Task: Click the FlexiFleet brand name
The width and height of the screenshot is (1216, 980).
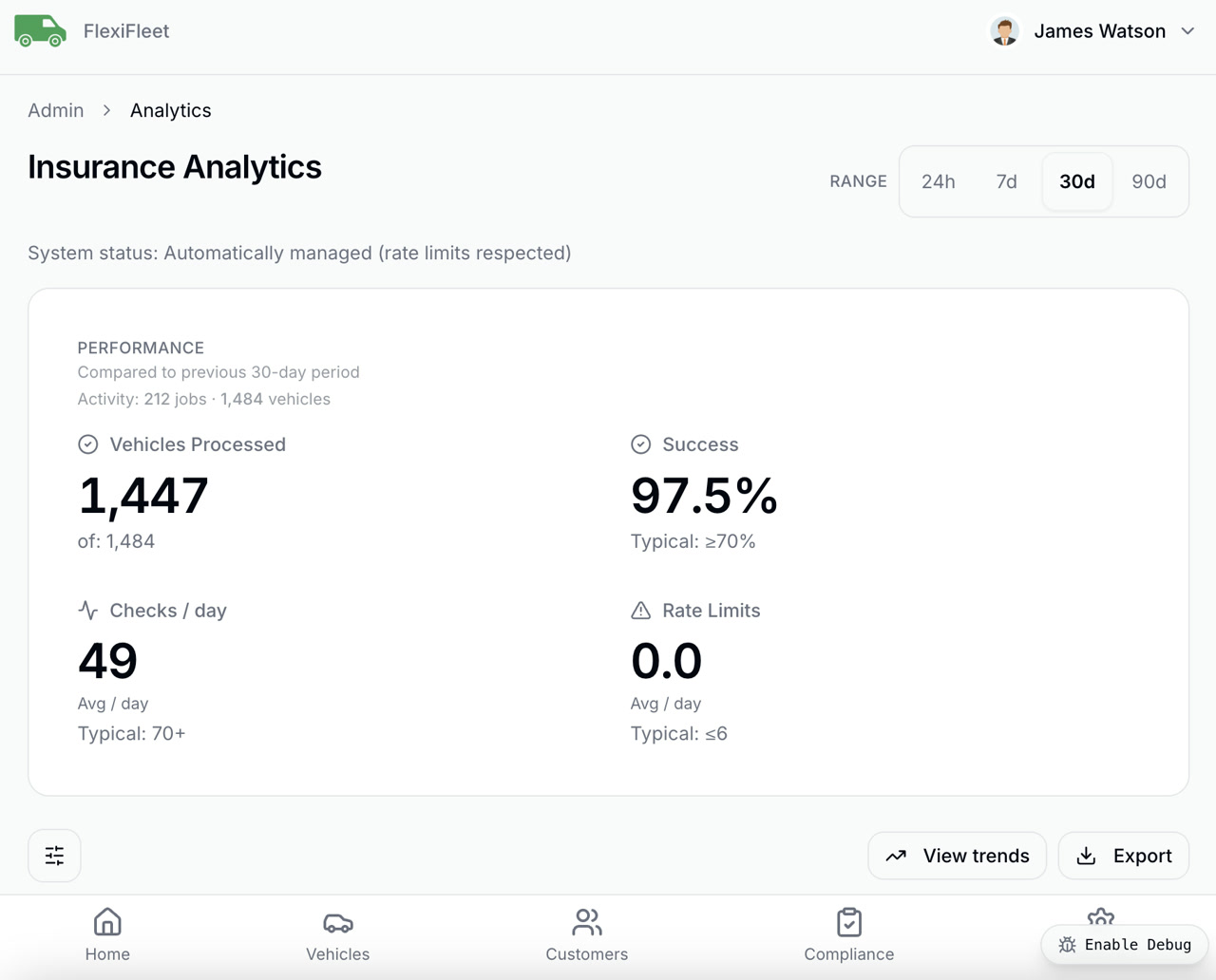Action: click(126, 31)
